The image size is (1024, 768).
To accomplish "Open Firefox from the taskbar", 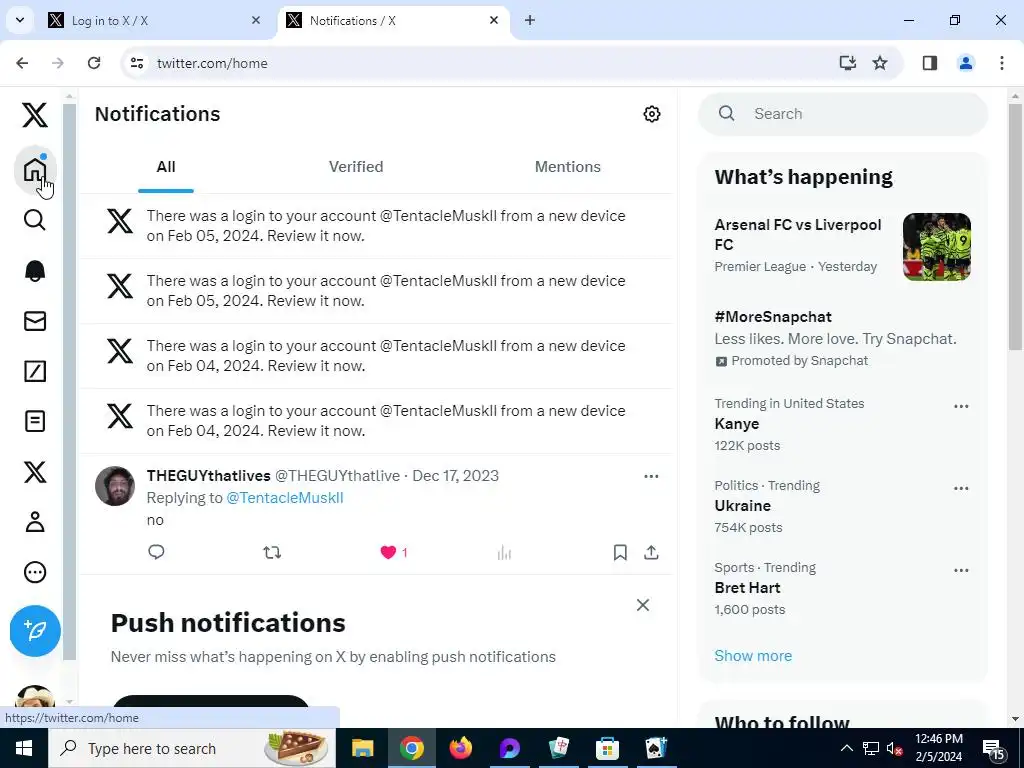I will tap(460, 748).
